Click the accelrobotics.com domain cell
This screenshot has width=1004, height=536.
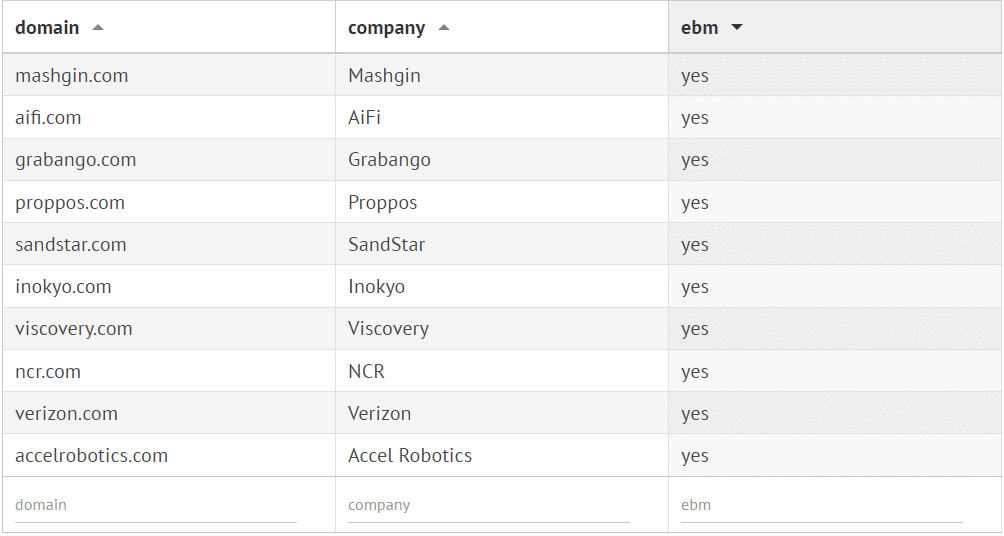coord(91,456)
